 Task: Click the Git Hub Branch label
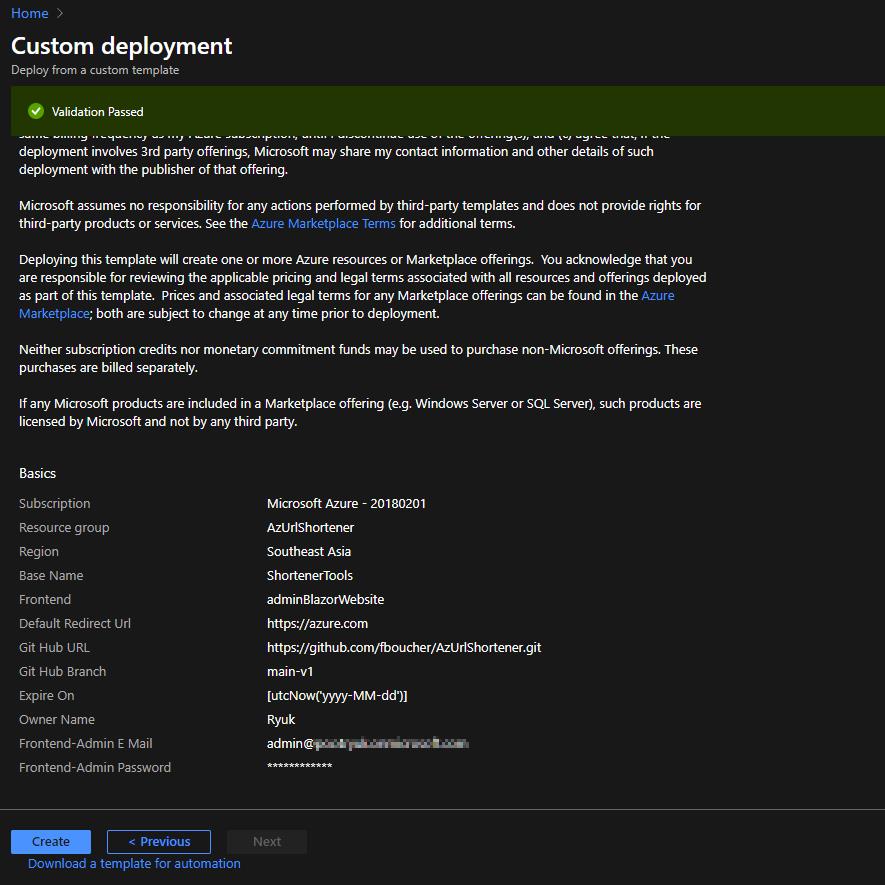(63, 672)
